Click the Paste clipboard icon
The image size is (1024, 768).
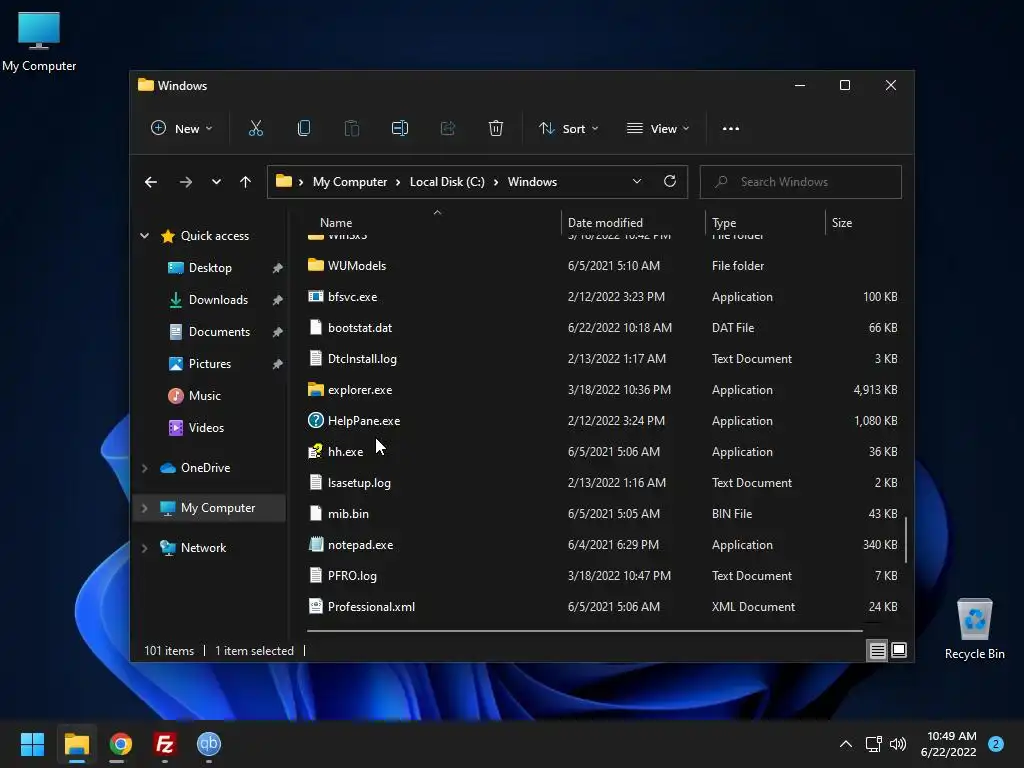tap(351, 129)
